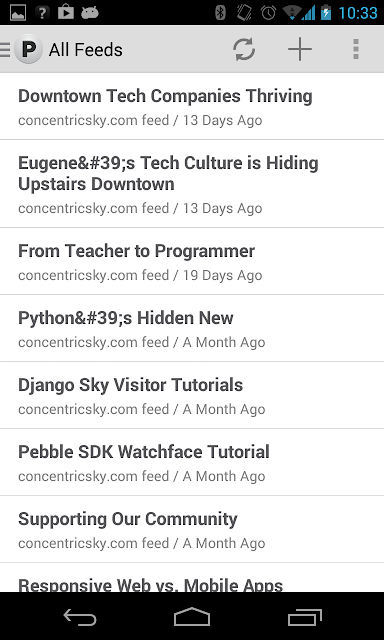Tap the Android home button
This screenshot has height=640, width=384.
[x=192, y=617]
